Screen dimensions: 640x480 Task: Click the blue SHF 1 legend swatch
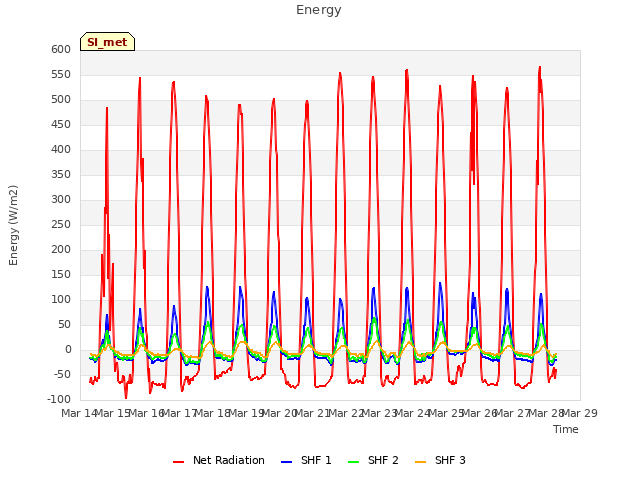click(x=287, y=462)
